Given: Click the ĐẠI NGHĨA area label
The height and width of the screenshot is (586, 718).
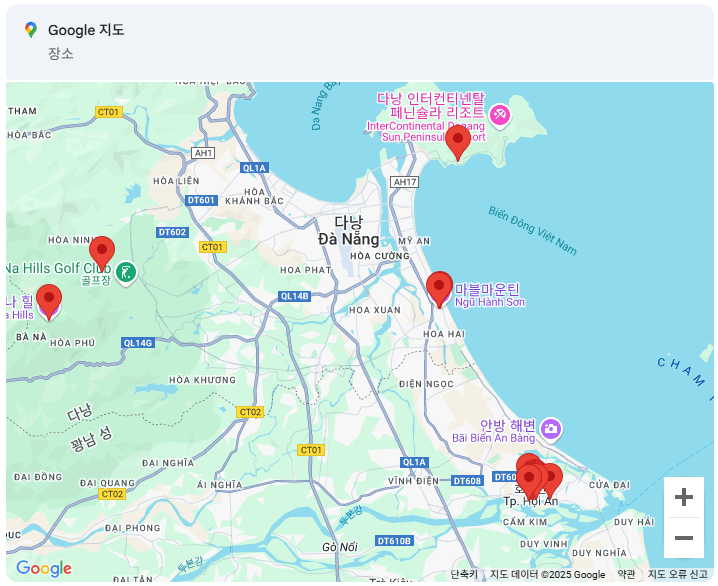Looking at the screenshot, I should (168, 463).
